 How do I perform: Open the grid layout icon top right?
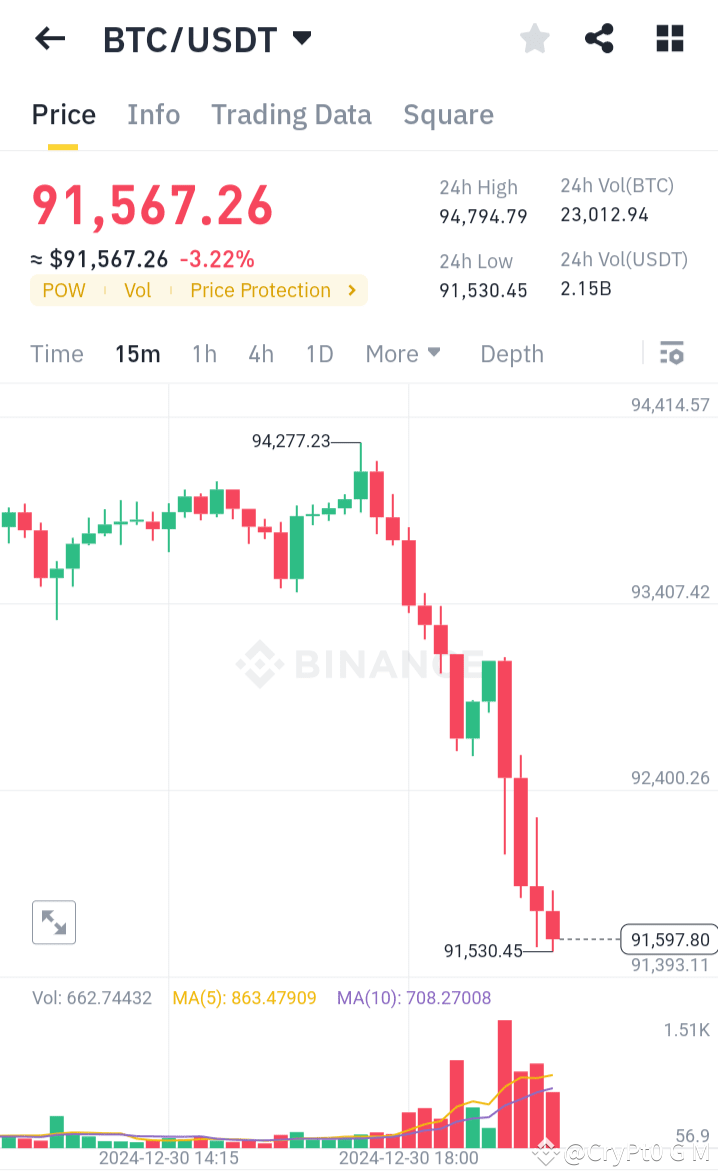(668, 38)
